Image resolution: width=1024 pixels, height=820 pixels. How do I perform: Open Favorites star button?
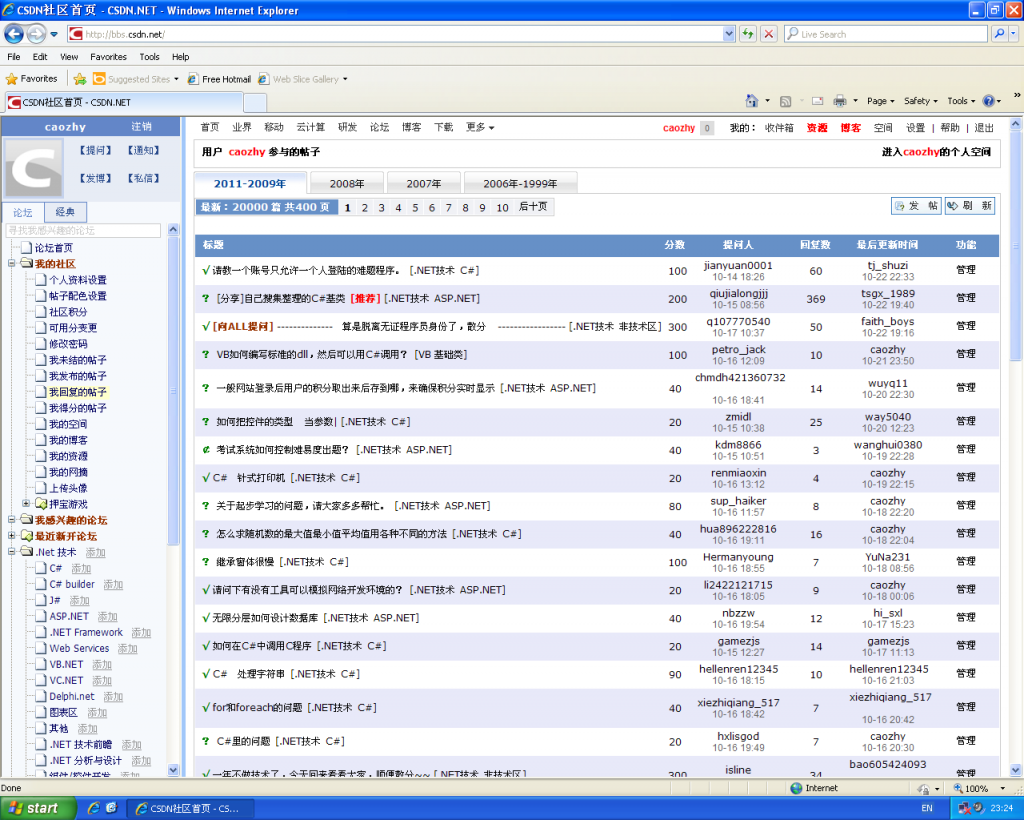(x=32, y=79)
